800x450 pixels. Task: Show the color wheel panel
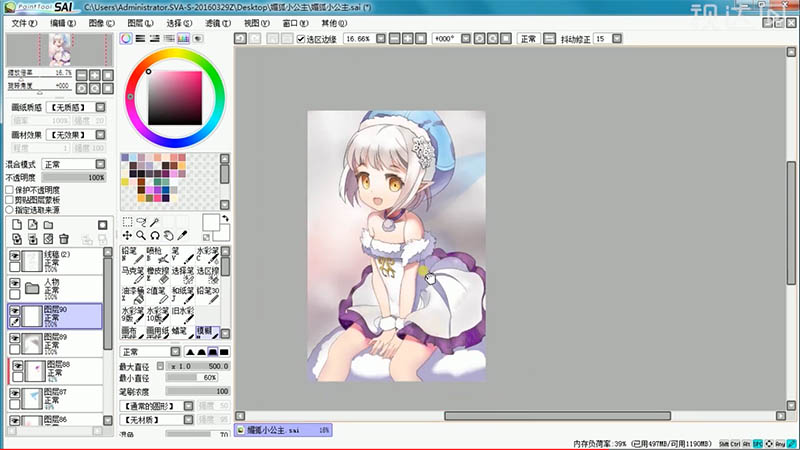(x=126, y=39)
